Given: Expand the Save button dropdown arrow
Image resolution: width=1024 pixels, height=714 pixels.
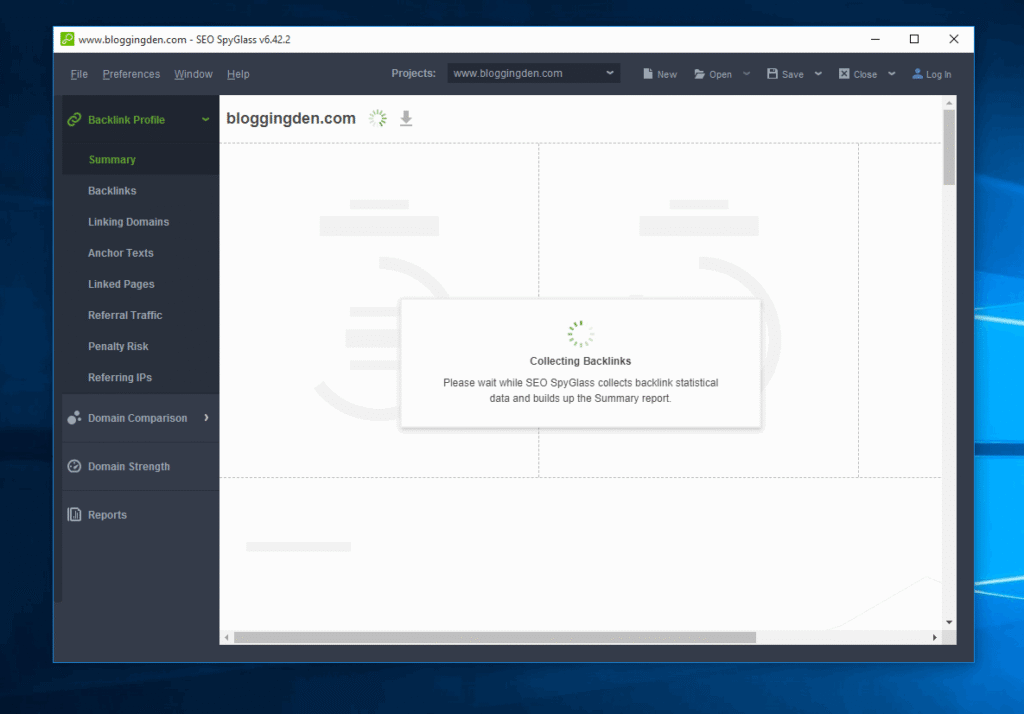Looking at the screenshot, I should pos(817,73).
